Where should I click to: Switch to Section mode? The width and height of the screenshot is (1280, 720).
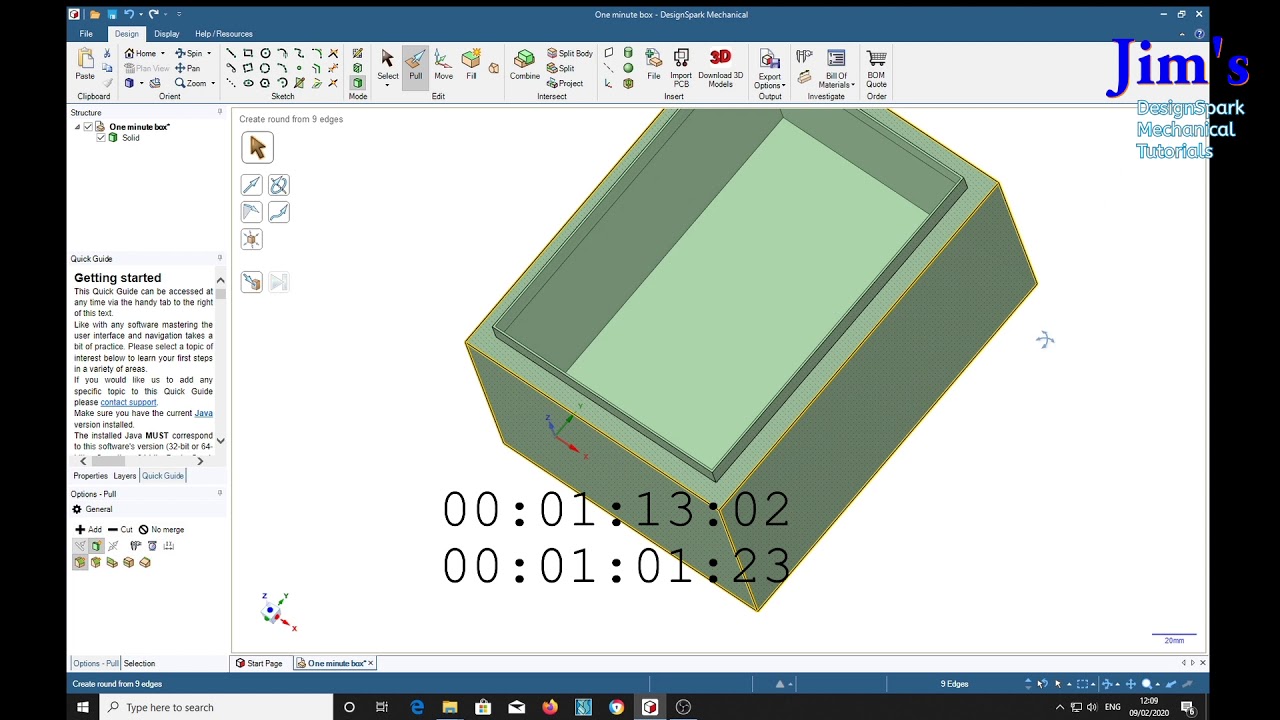tap(357, 68)
